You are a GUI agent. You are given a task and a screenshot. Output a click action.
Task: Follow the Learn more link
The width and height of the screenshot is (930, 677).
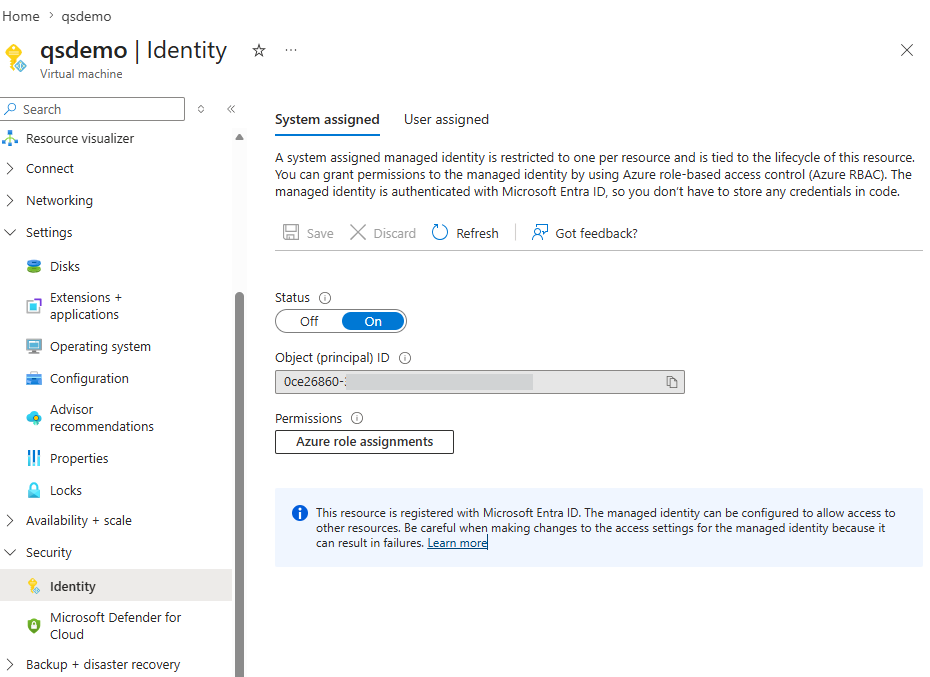click(457, 543)
